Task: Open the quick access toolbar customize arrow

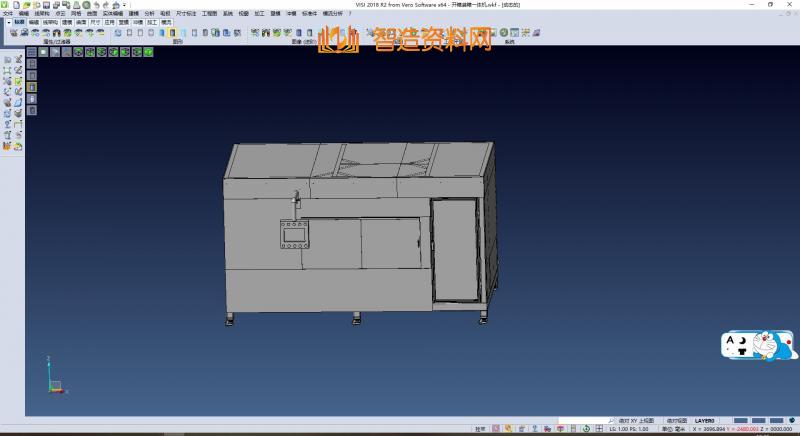Action: coord(126,5)
